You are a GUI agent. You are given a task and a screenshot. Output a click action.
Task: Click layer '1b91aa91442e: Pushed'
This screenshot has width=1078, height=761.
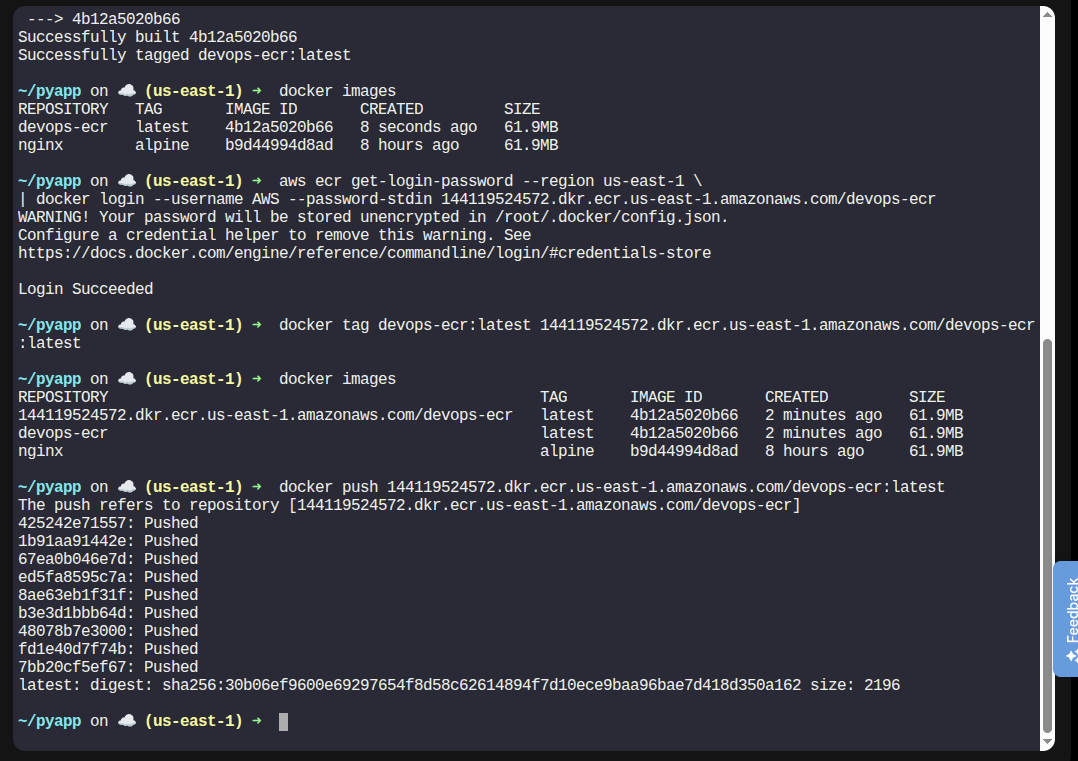click(108, 541)
